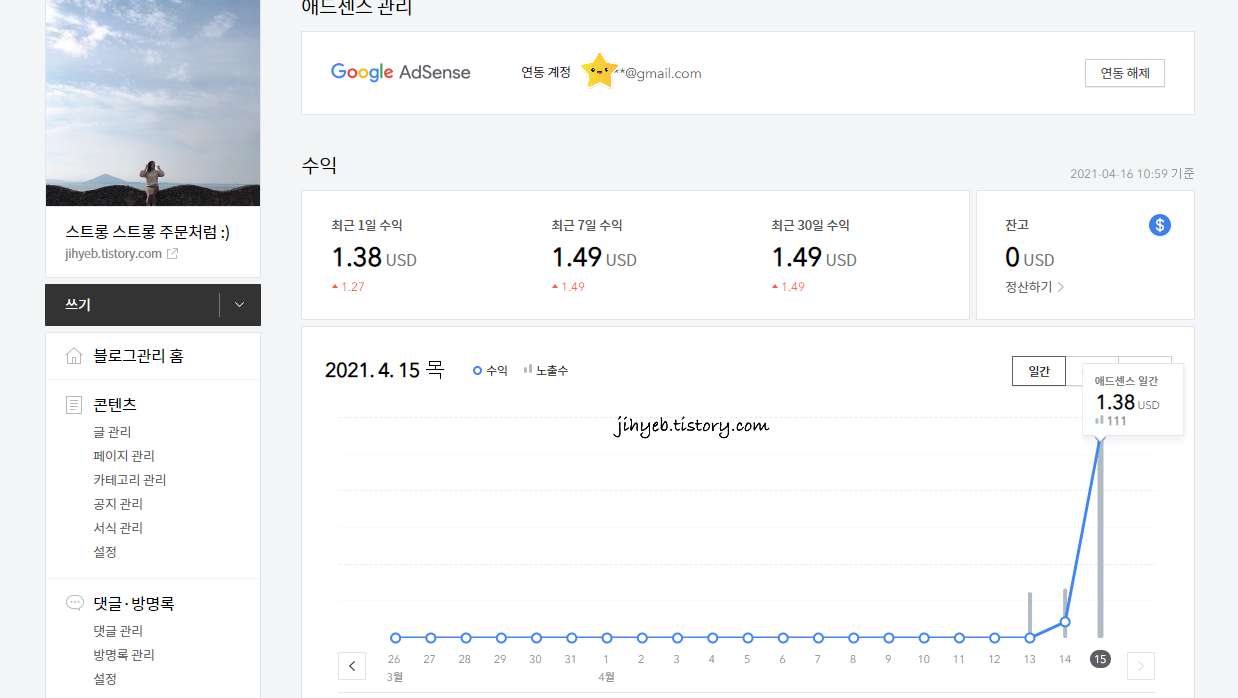Click the 연동 계정 label
The height and width of the screenshot is (698, 1238).
pos(546,72)
